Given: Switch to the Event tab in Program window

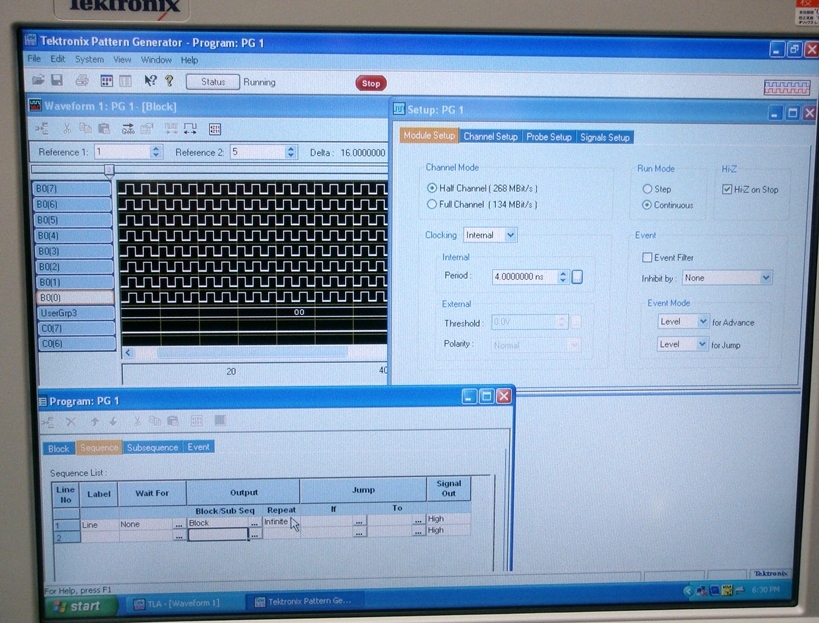Looking at the screenshot, I should tap(198, 447).
